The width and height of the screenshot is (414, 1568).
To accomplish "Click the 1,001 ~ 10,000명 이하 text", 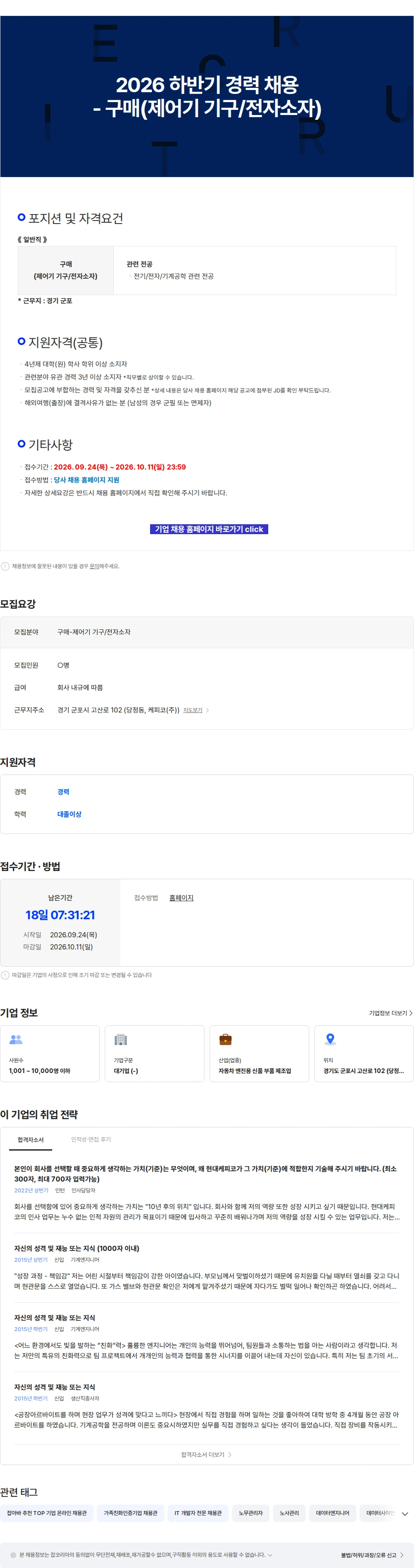I will [x=40, y=1071].
